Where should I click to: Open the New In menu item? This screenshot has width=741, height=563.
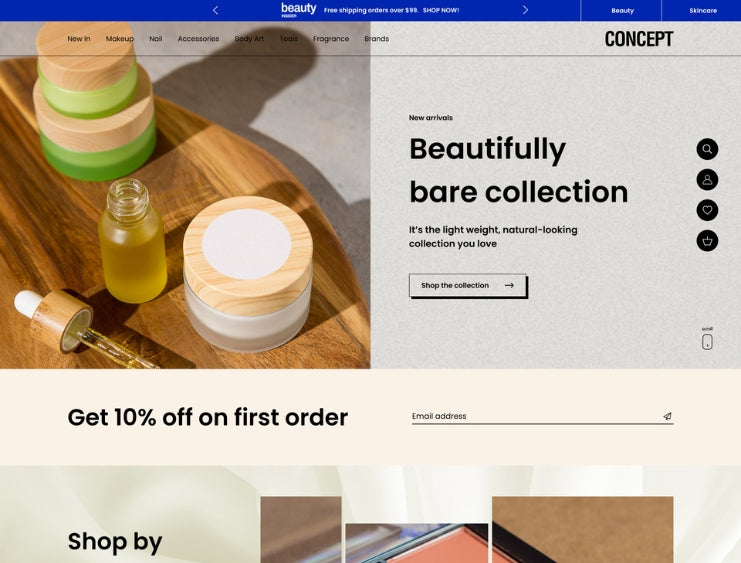pos(78,39)
